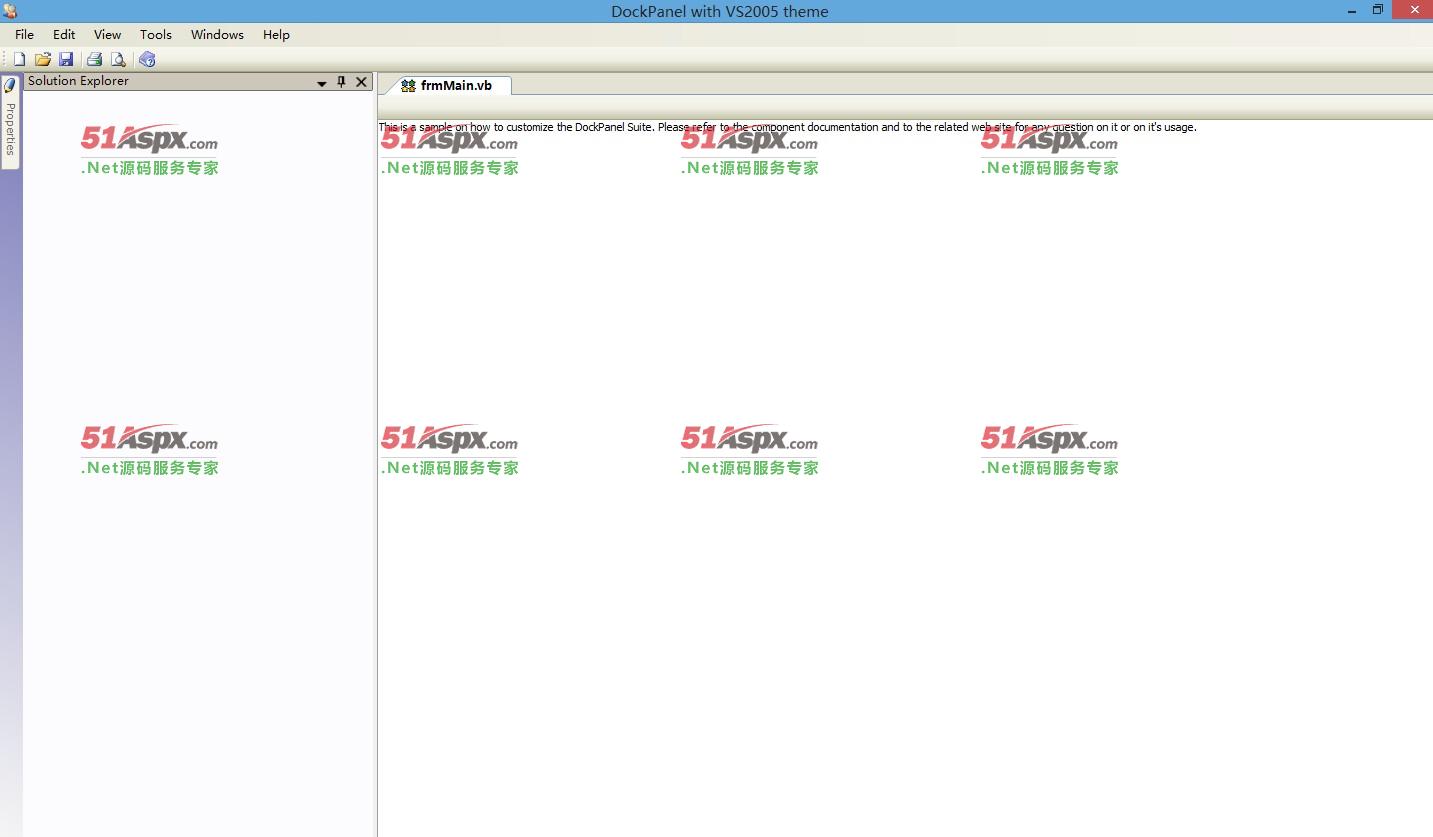1433x837 pixels.
Task: Click the Print Preview magnifier icon
Action: 118,60
